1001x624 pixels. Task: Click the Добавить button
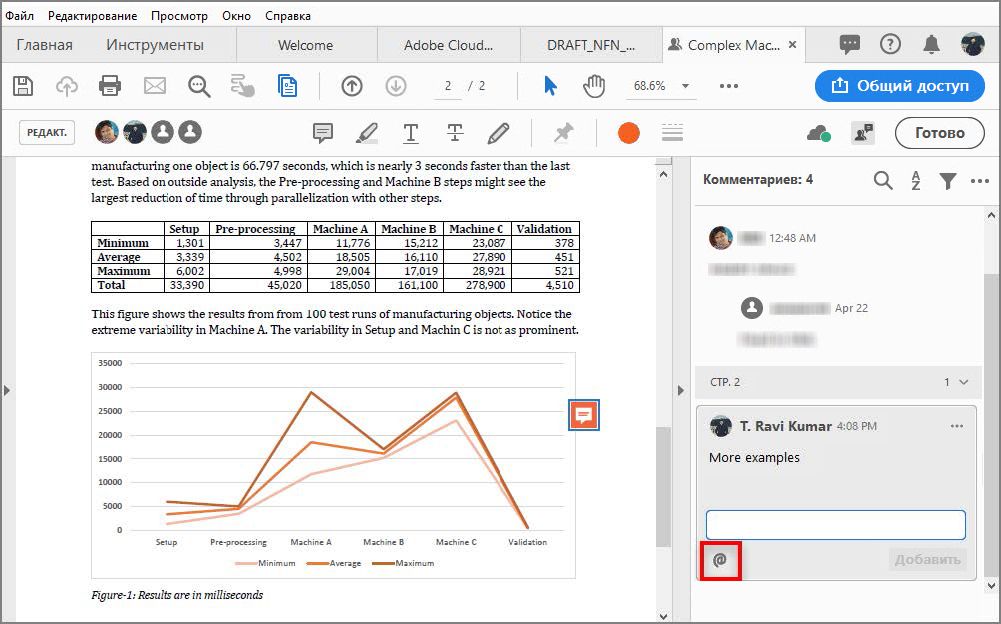(x=927, y=560)
